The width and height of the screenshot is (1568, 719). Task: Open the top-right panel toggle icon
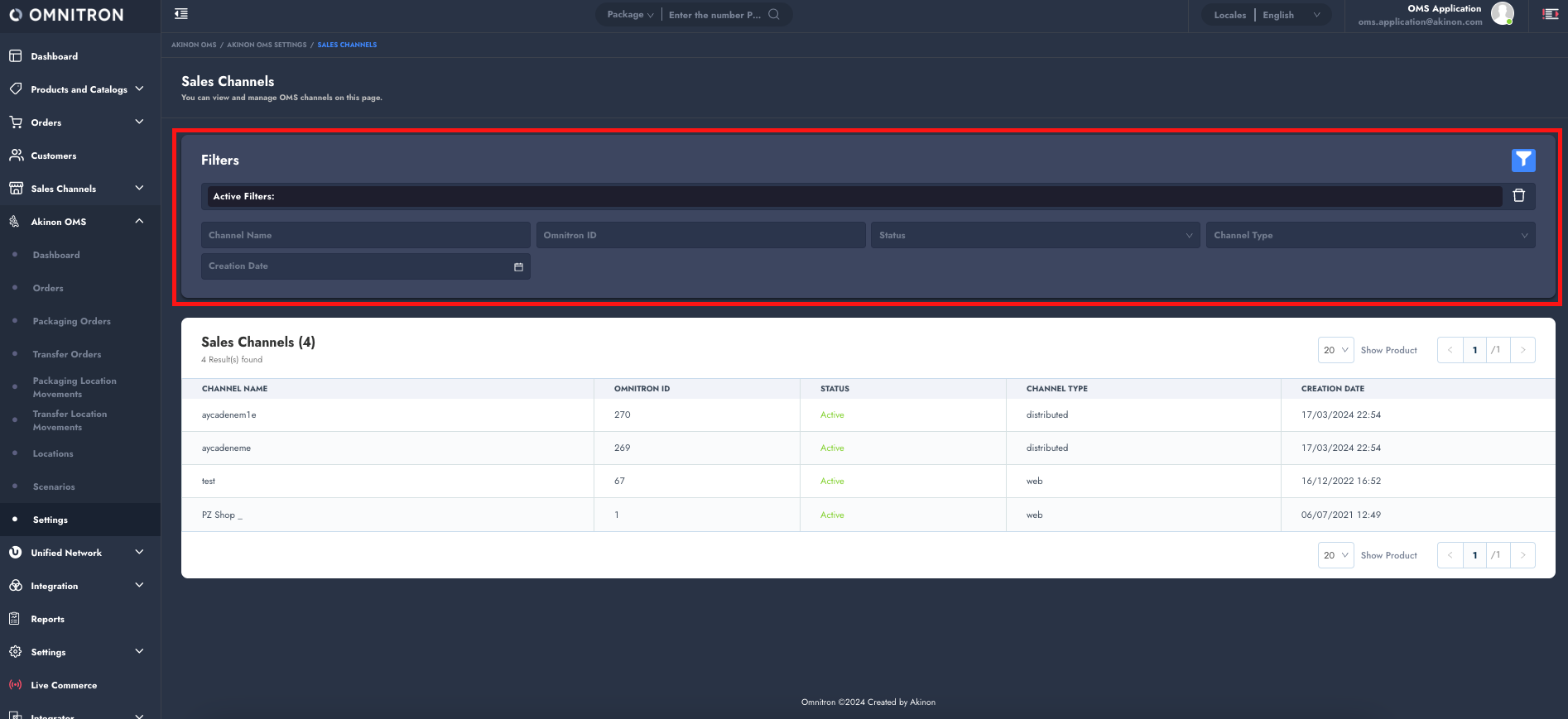pyautogui.click(x=1550, y=14)
